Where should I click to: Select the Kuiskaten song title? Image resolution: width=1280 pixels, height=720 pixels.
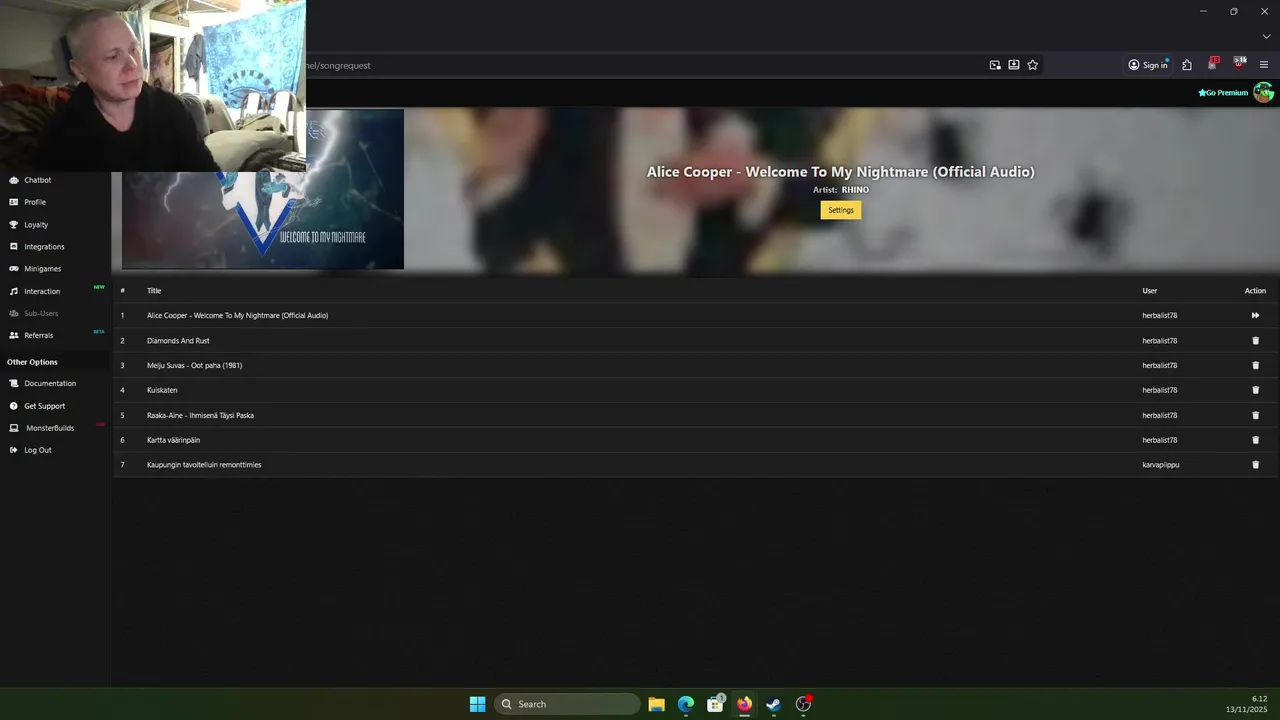(x=162, y=390)
